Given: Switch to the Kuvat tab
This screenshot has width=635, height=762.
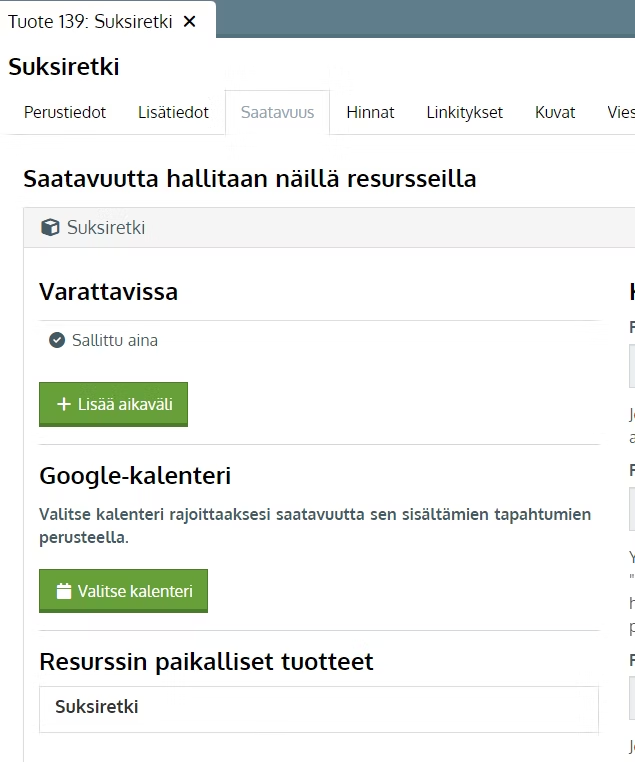Looking at the screenshot, I should (555, 112).
